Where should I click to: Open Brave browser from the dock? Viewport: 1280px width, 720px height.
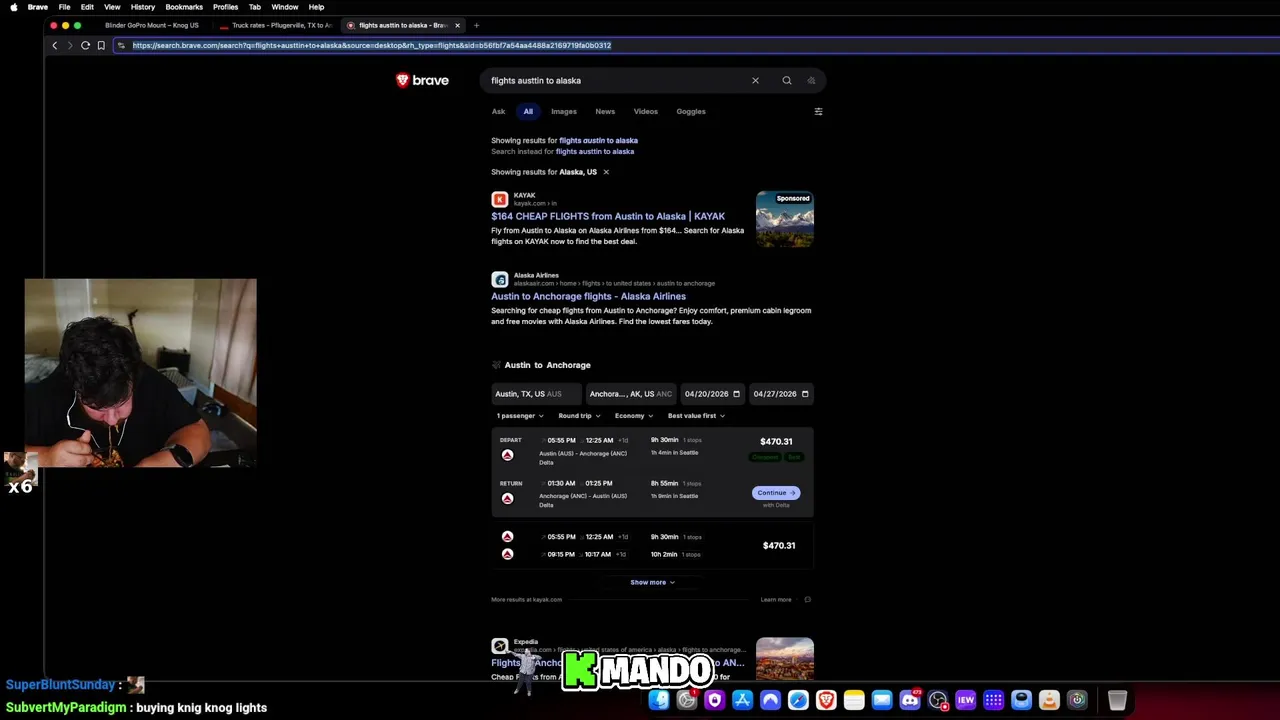826,700
